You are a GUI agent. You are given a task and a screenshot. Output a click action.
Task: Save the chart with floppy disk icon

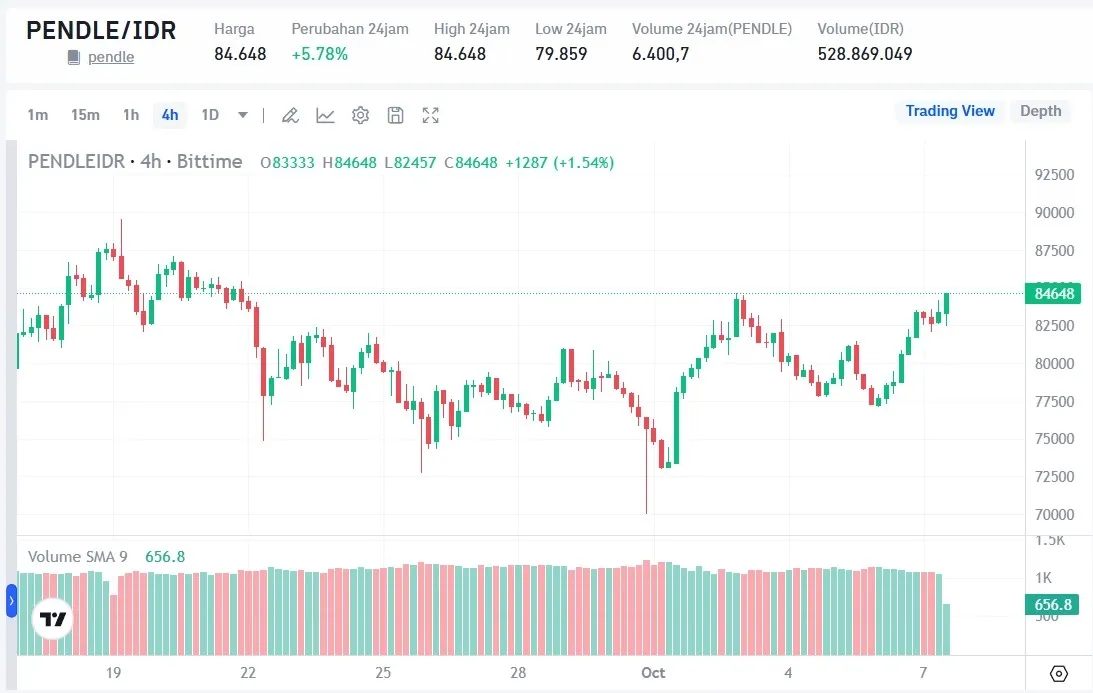tap(395, 115)
